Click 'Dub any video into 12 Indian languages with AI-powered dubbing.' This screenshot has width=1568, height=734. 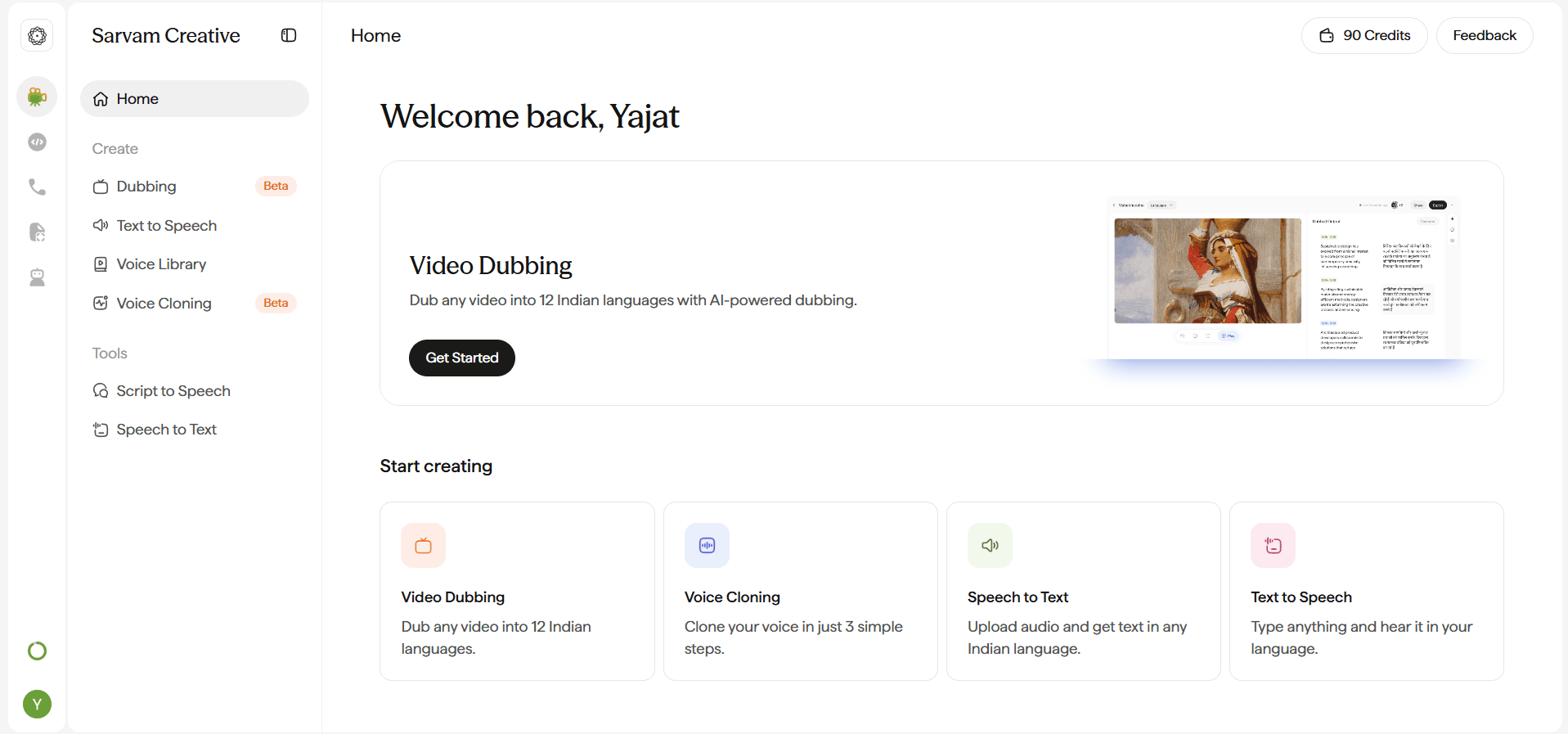coord(633,300)
